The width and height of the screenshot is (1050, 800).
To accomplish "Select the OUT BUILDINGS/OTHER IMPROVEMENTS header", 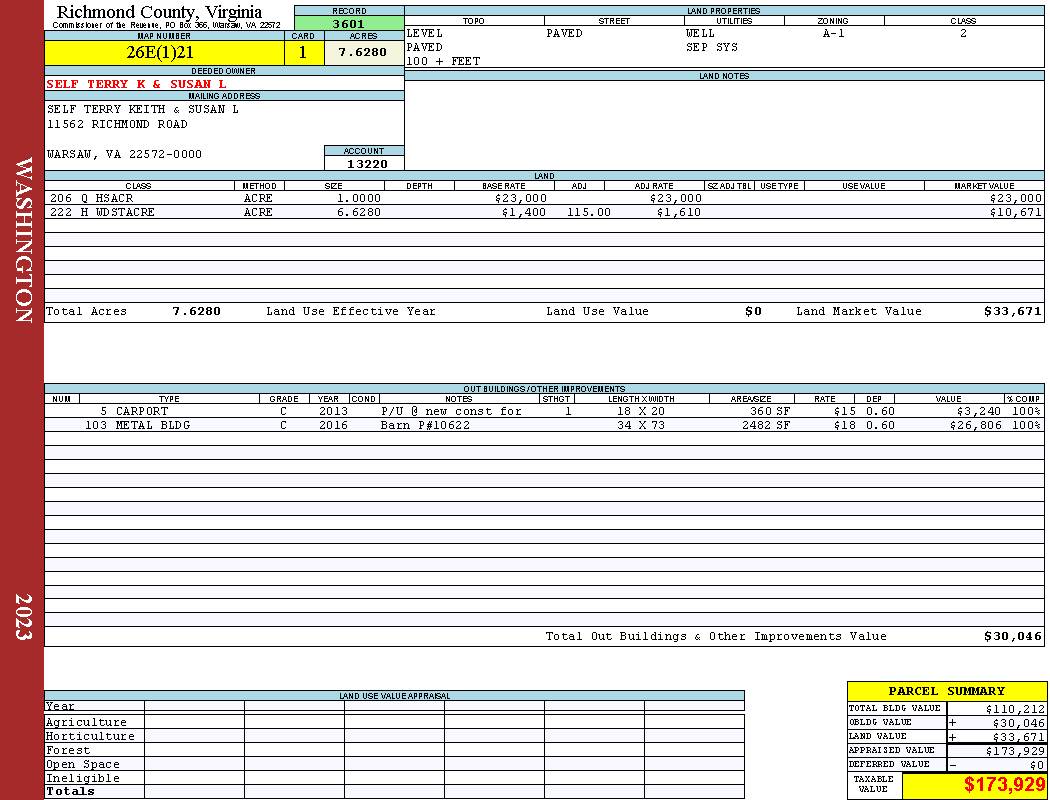I will click(544, 388).
